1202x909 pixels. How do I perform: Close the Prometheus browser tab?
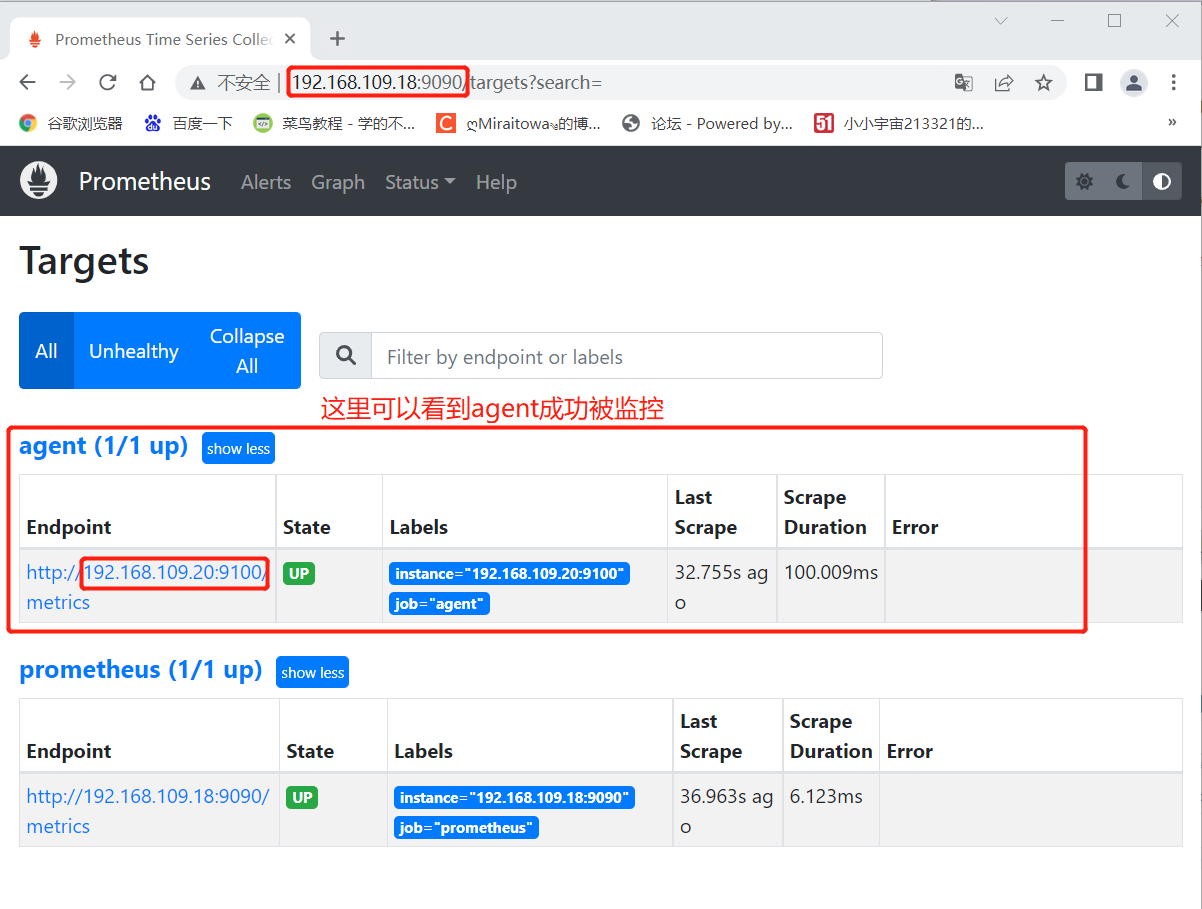pos(290,39)
